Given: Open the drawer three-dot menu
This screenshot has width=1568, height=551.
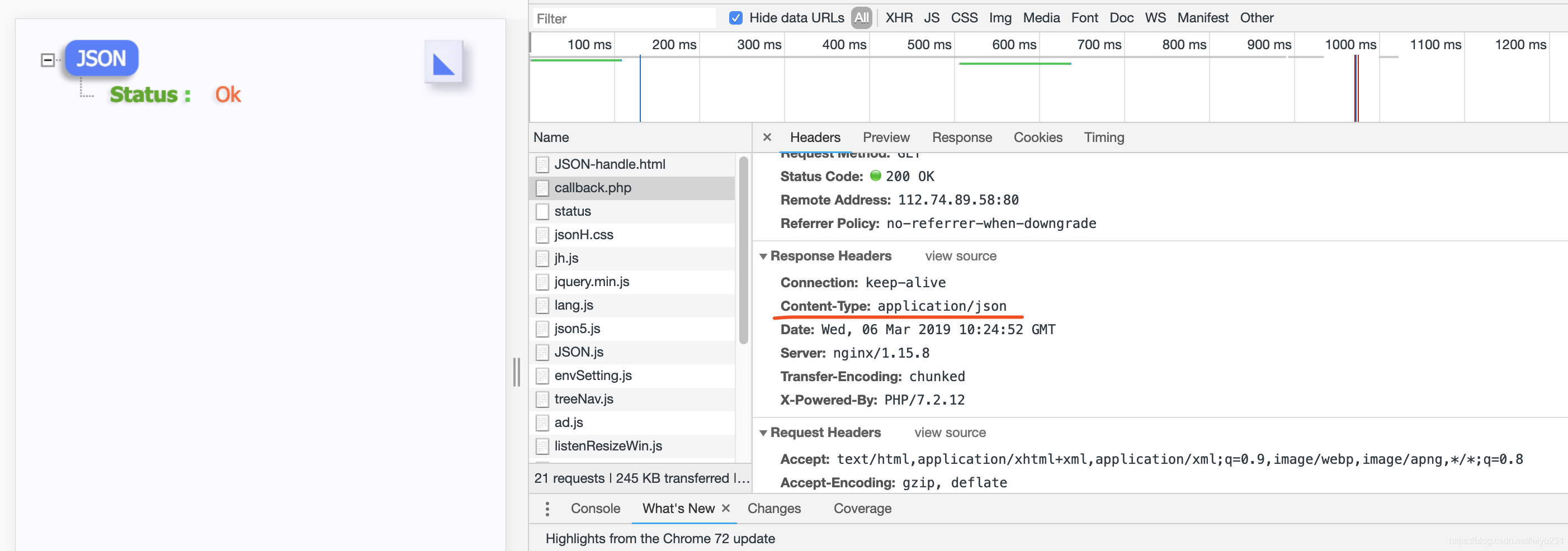Looking at the screenshot, I should point(547,509).
